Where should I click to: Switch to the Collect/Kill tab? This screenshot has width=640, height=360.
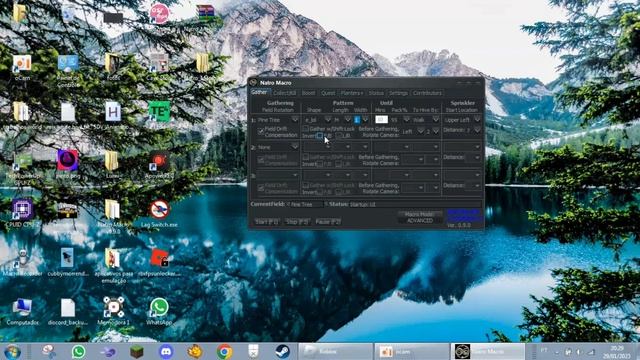[x=284, y=93]
